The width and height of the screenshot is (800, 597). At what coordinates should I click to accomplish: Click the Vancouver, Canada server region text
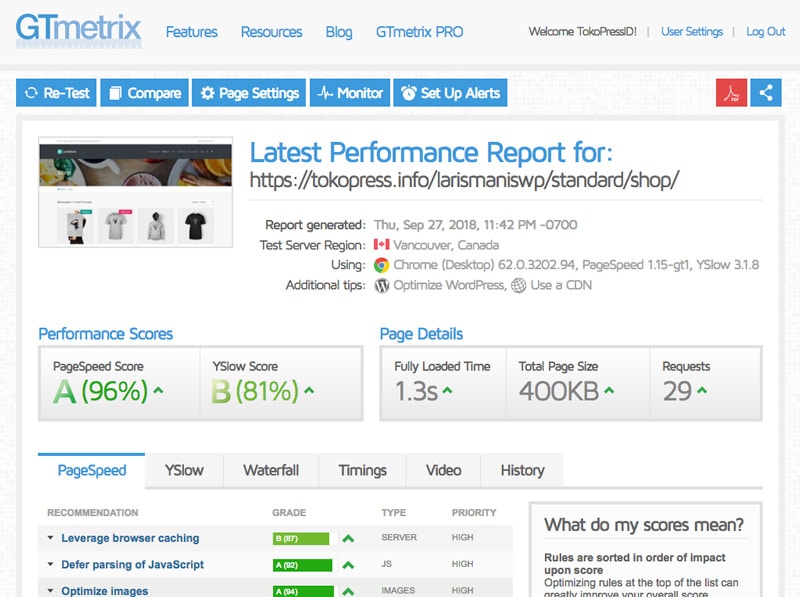click(x=446, y=245)
